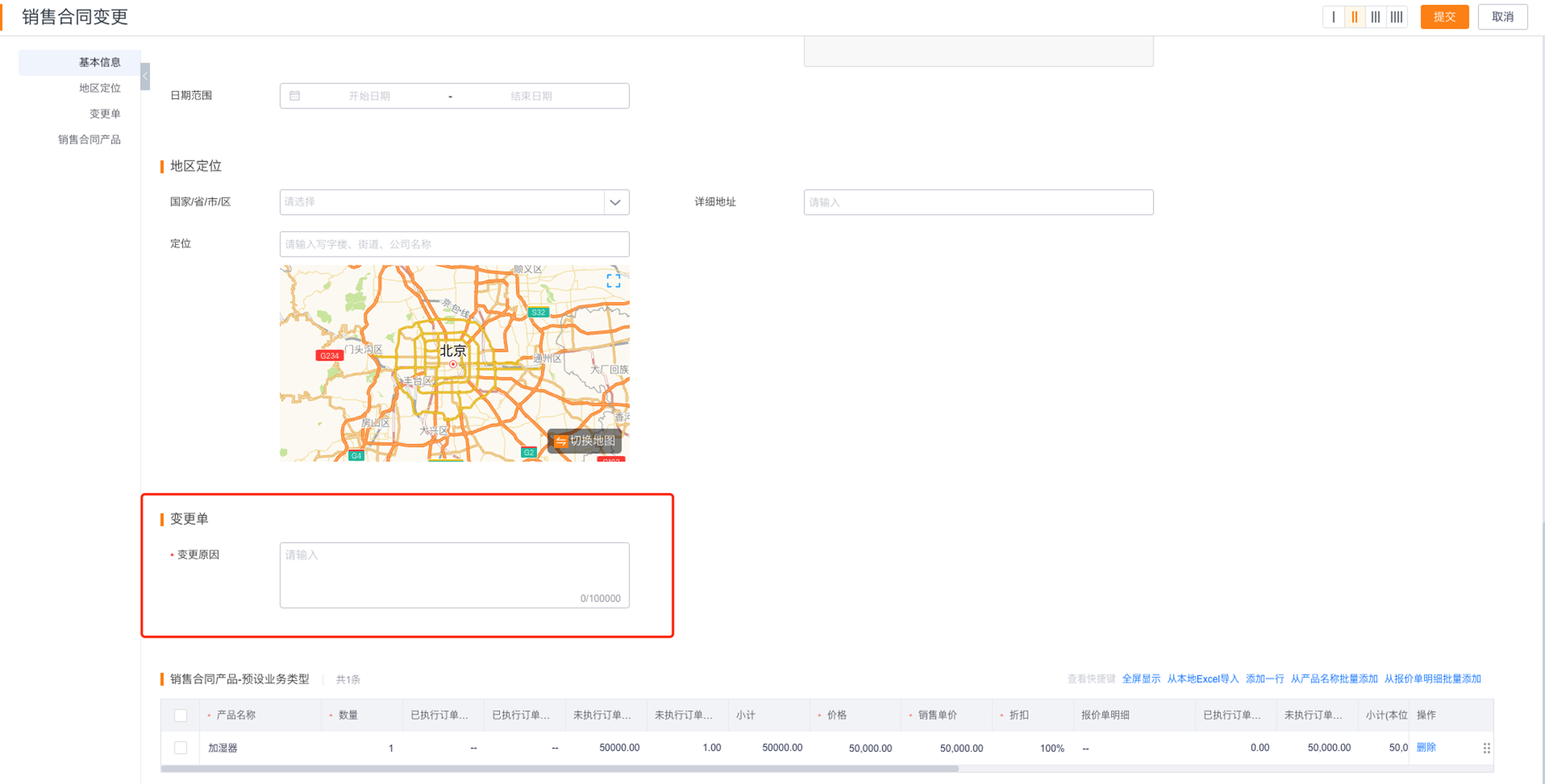Viewport: 1545px width, 784px height.
Task: Go to 变更单 section in sidebar
Action: pyautogui.click(x=105, y=114)
